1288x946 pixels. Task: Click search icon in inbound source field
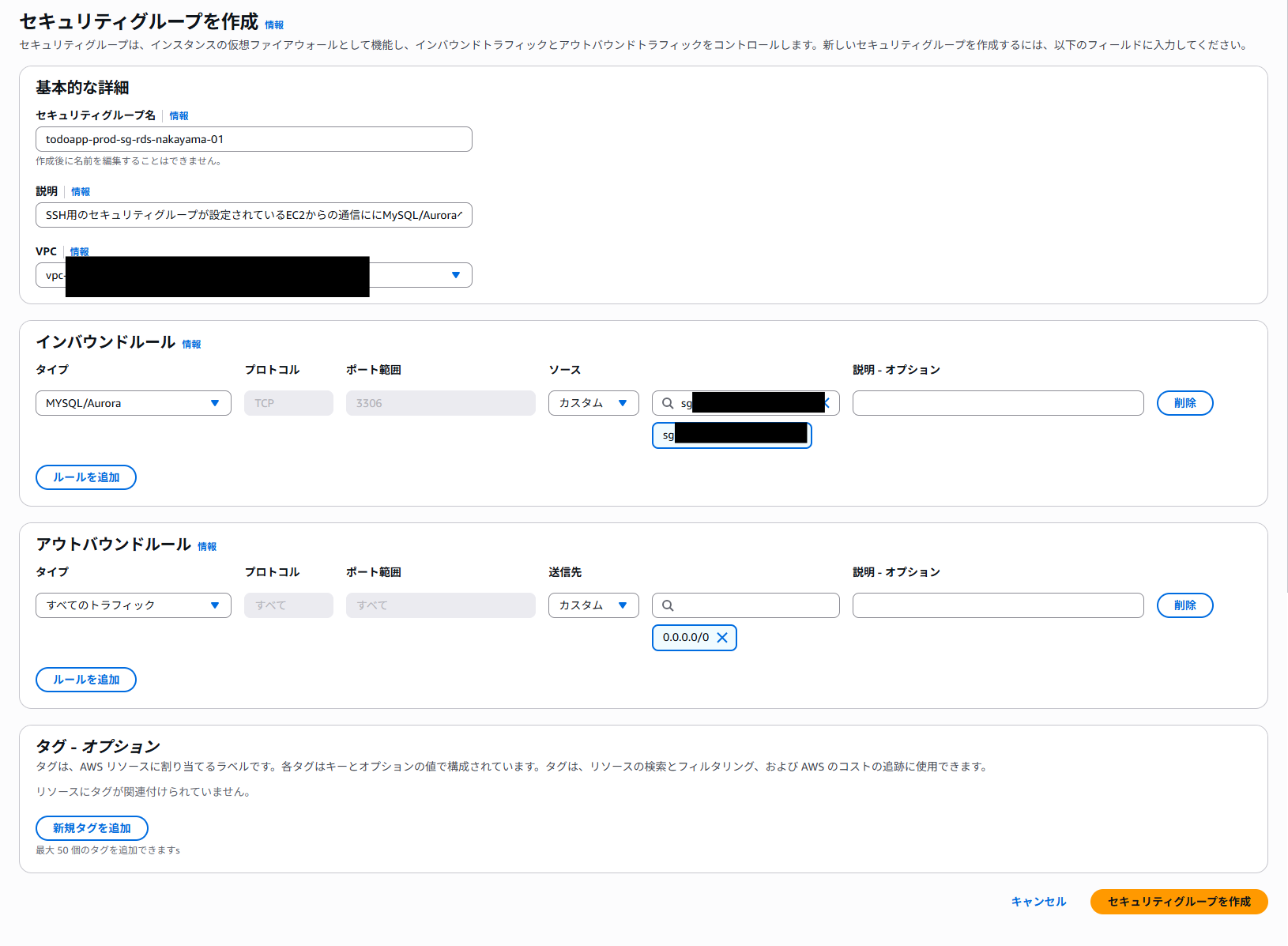(668, 403)
